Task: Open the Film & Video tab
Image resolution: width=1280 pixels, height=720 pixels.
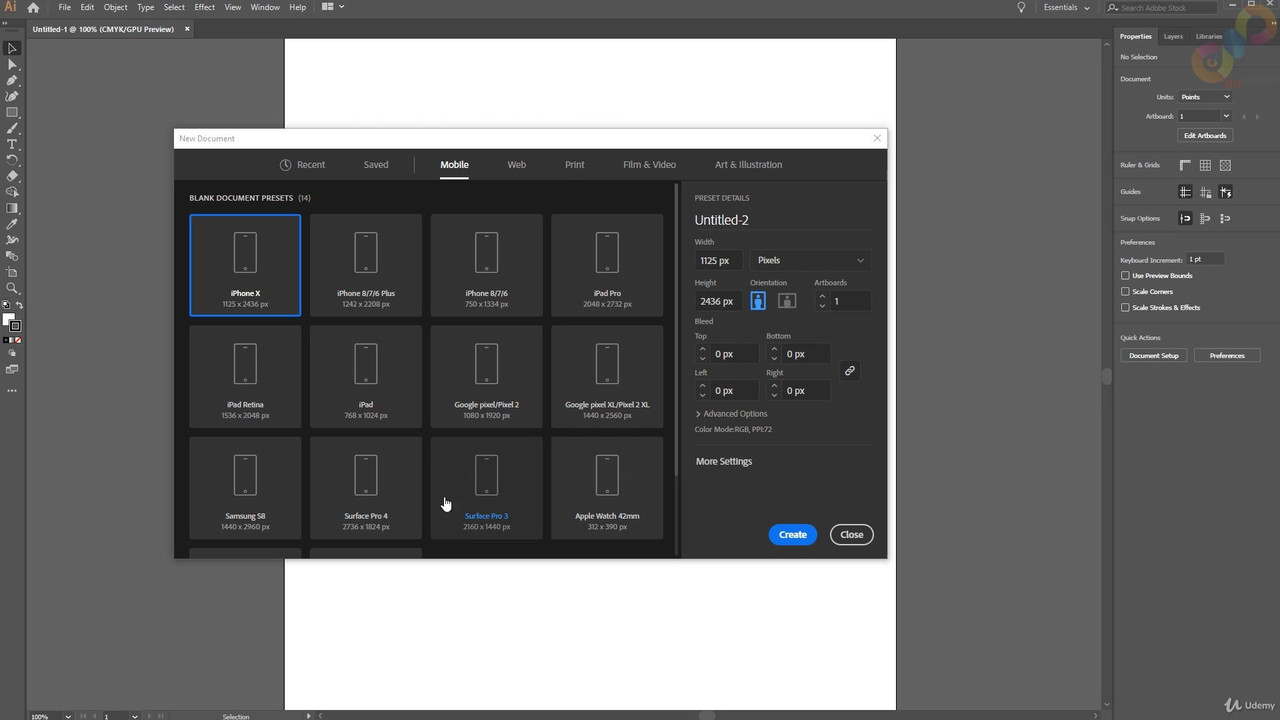Action: [x=650, y=165]
